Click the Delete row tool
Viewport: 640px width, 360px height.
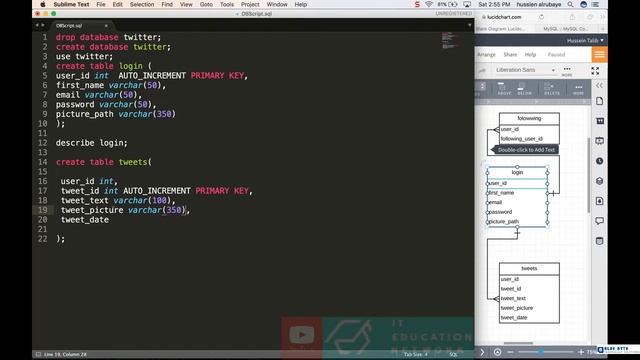[551, 89]
